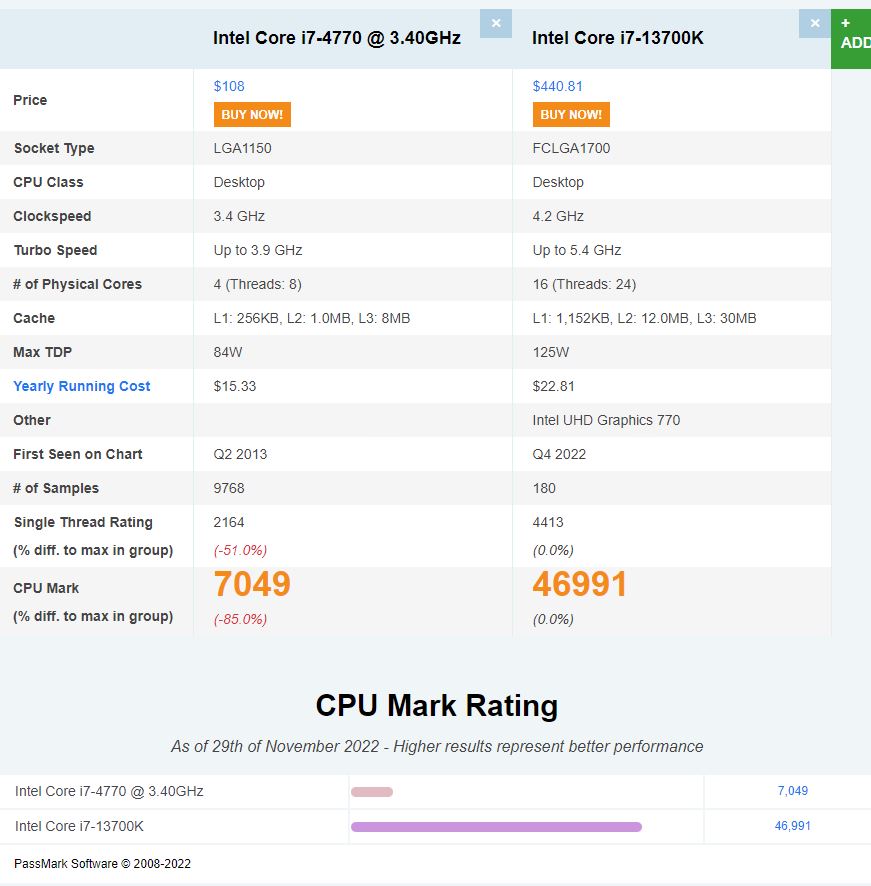
Task: Click Intel Core i7-13700K label in rating chart
Action: pyautogui.click(x=79, y=826)
